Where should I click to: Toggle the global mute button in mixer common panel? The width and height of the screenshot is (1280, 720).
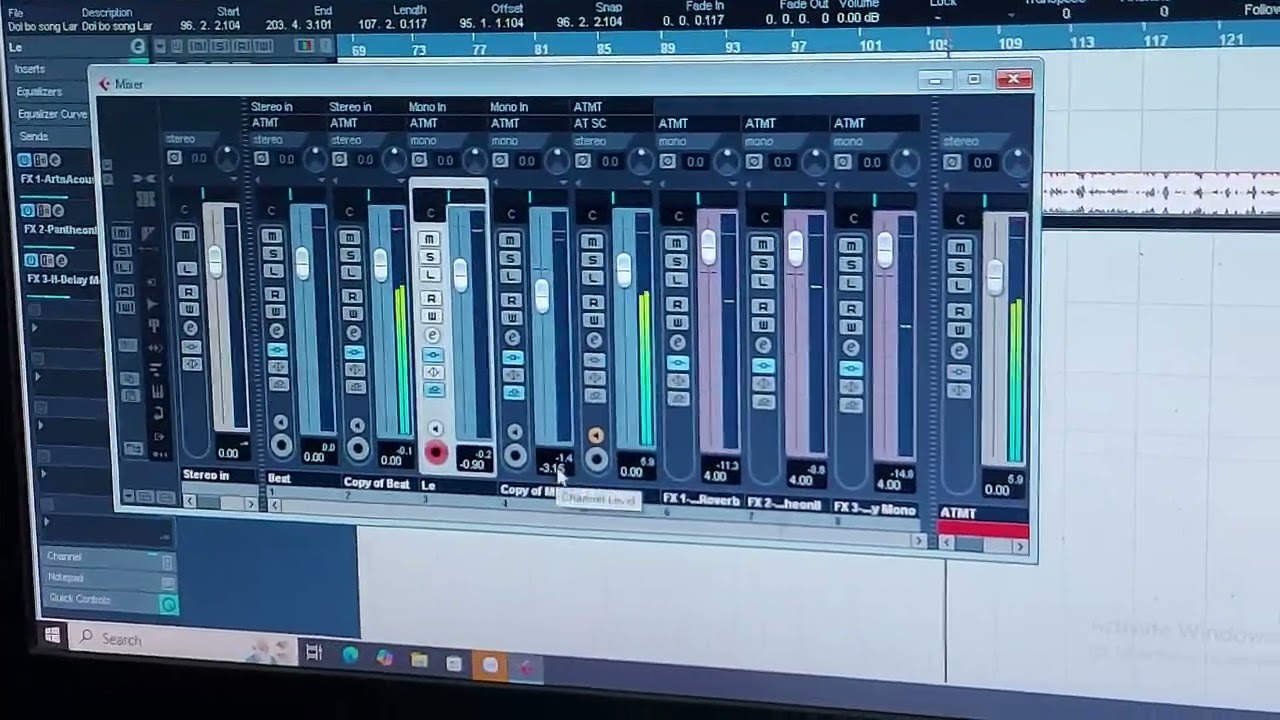click(x=122, y=233)
